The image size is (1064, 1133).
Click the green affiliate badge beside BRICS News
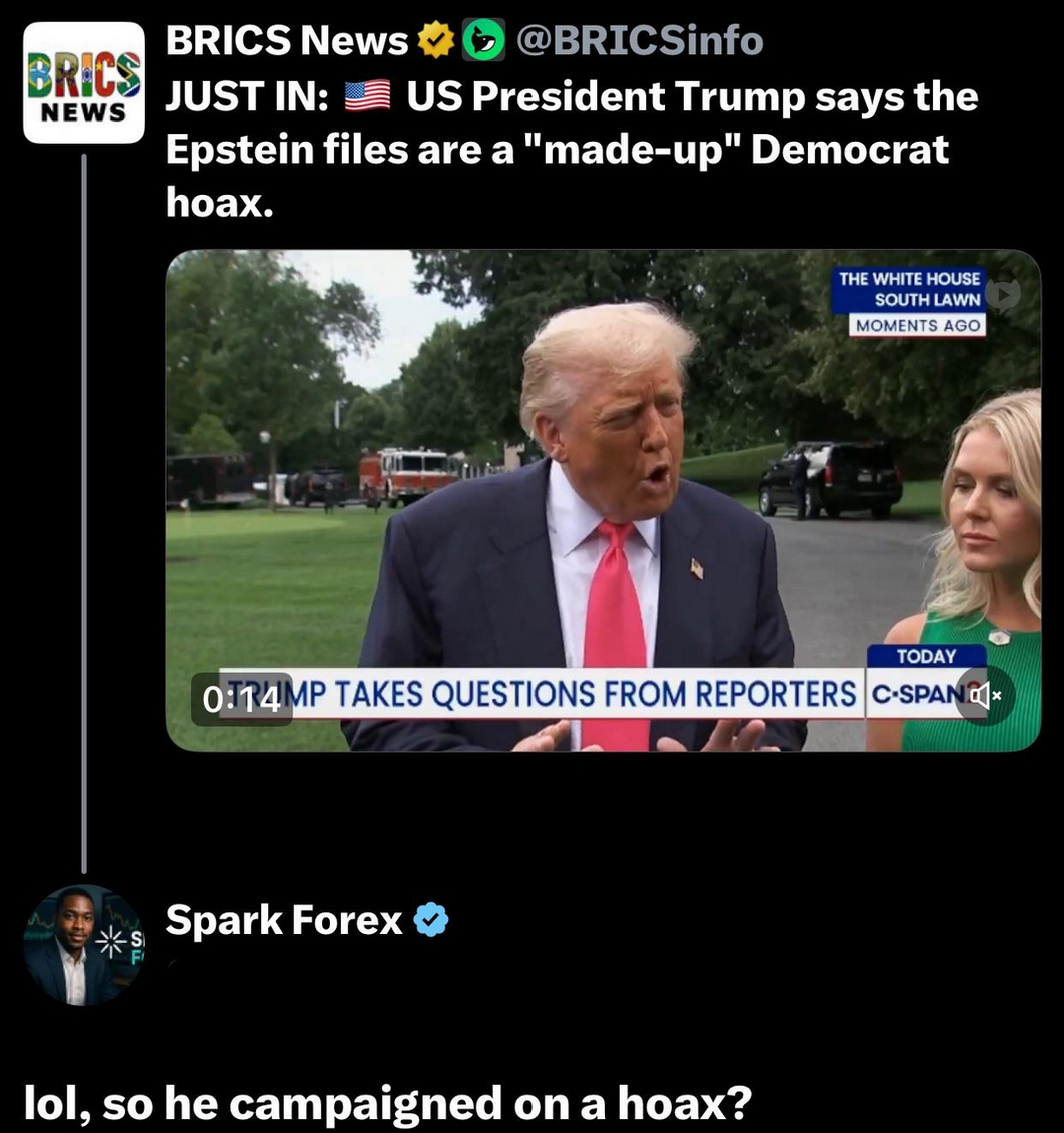click(484, 39)
